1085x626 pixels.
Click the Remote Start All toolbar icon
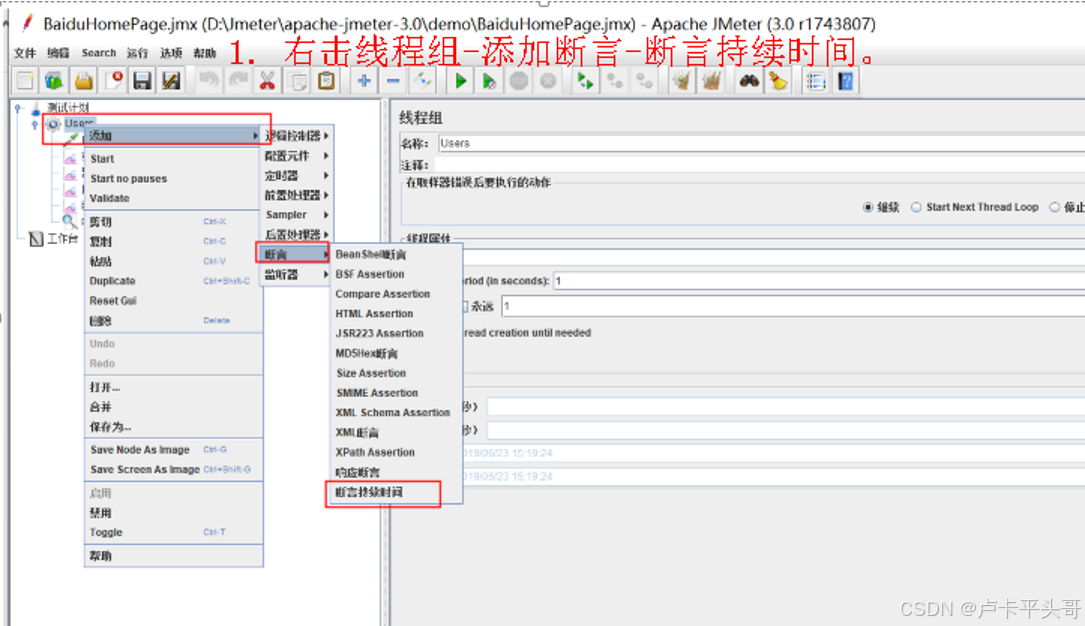(x=585, y=81)
